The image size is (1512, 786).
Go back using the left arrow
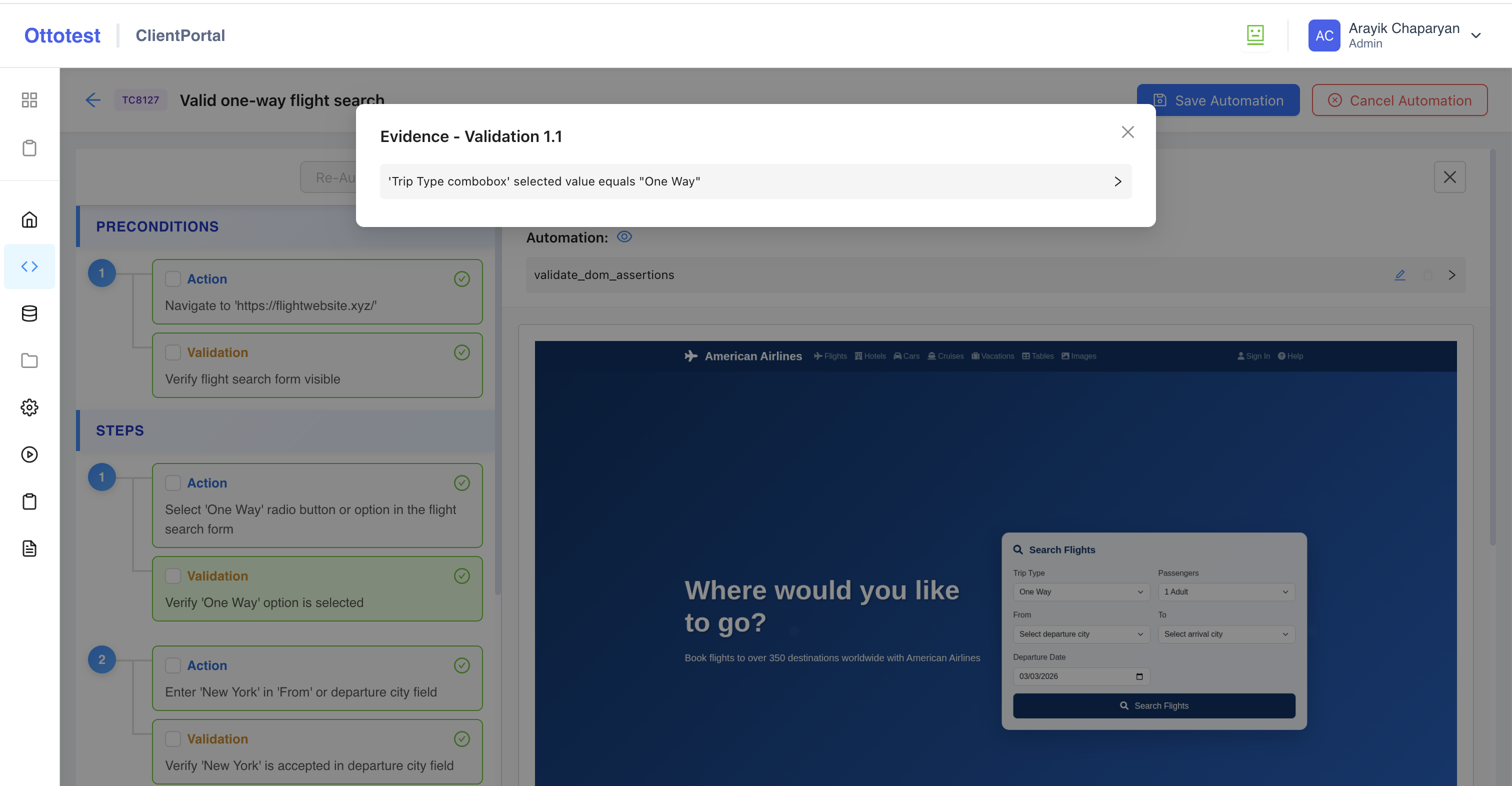[x=92, y=100]
